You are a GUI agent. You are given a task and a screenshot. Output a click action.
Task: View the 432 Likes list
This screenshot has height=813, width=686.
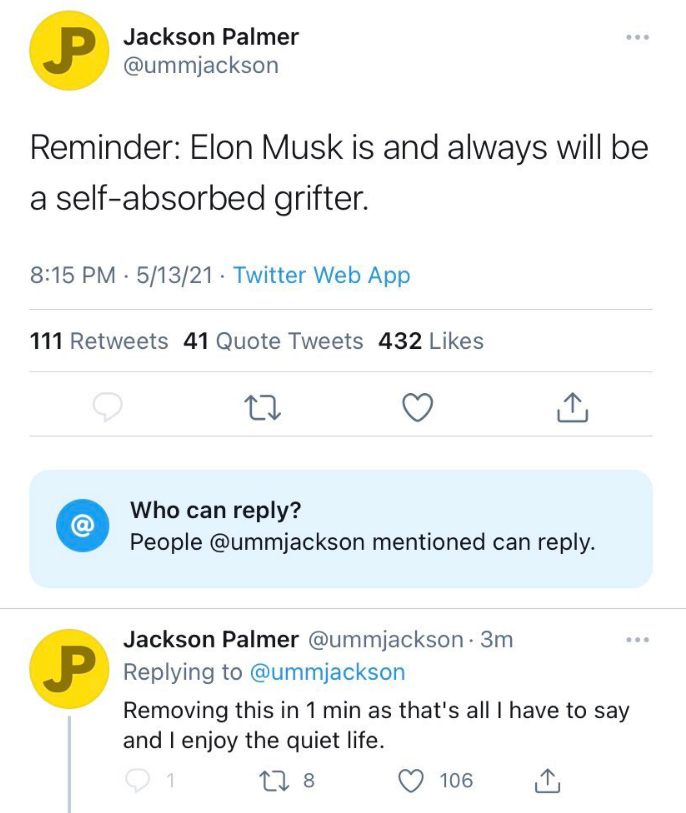coord(430,341)
